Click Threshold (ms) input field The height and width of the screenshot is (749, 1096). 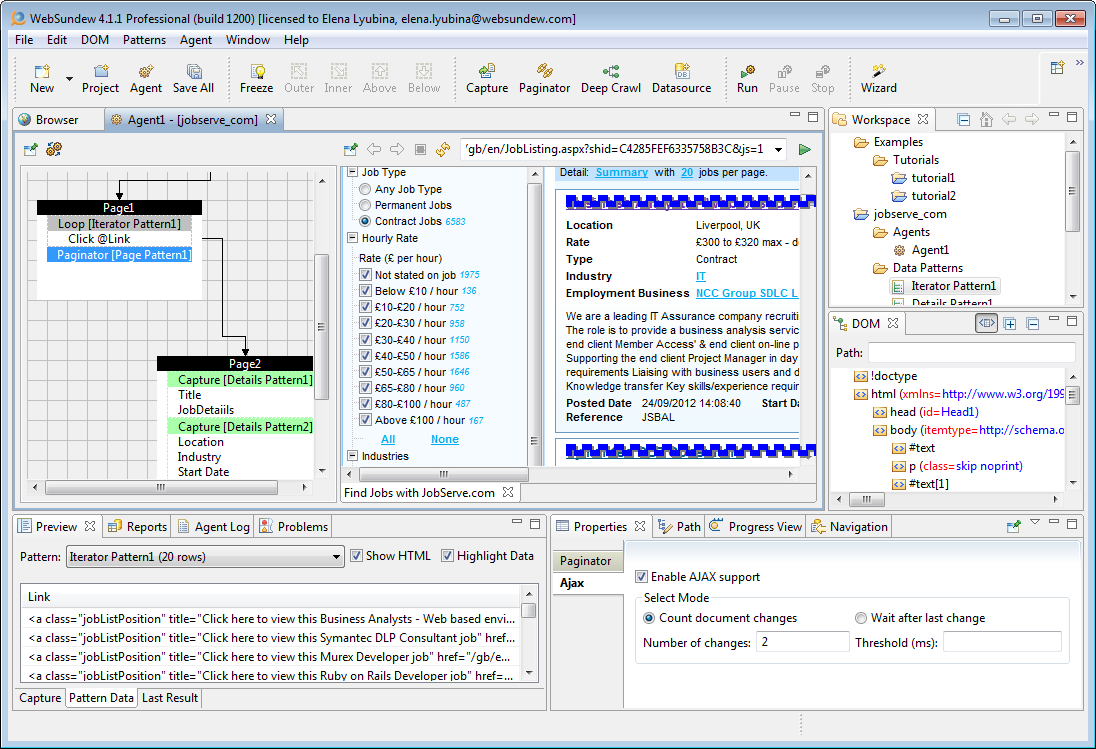pyautogui.click(x=1002, y=642)
